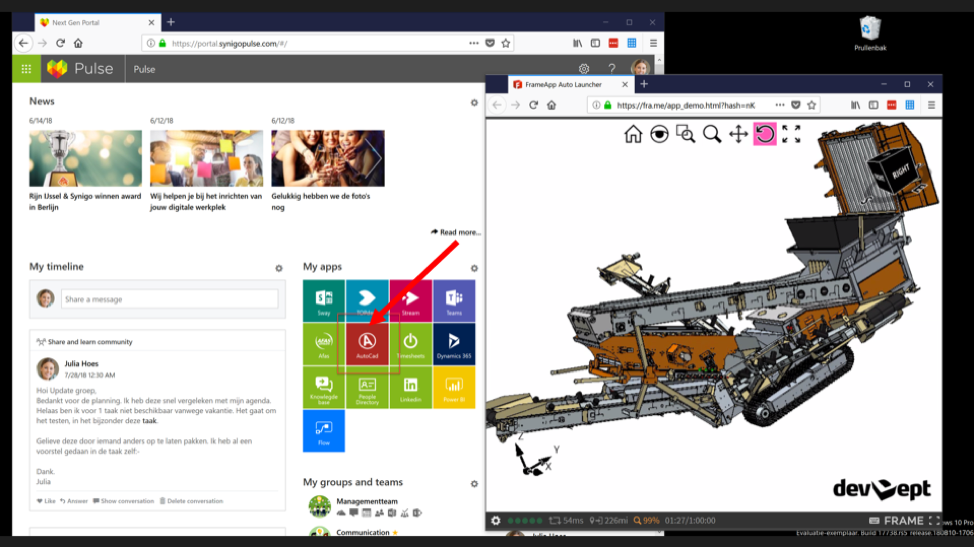This screenshot has height=547, width=974.
Task: Toggle the eye visibility icon in viewer
Action: pyautogui.click(x=659, y=134)
